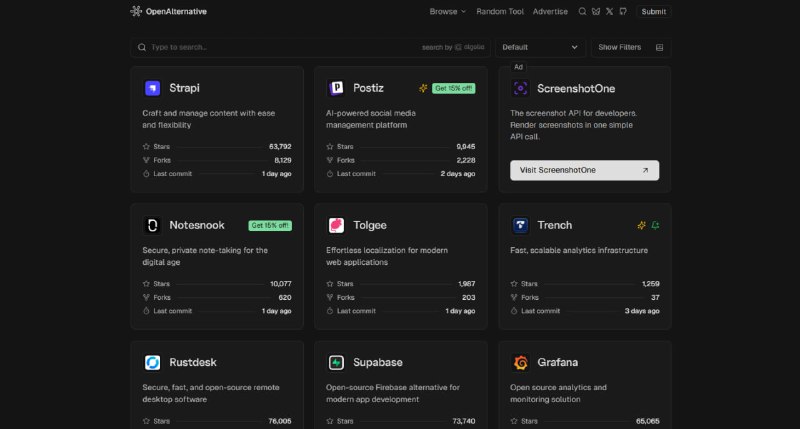Toggle Show Filters

[x=631, y=47]
